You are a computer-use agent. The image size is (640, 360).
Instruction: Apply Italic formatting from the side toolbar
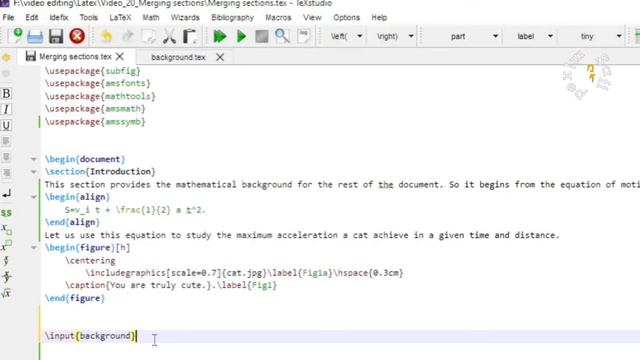pos(6,109)
